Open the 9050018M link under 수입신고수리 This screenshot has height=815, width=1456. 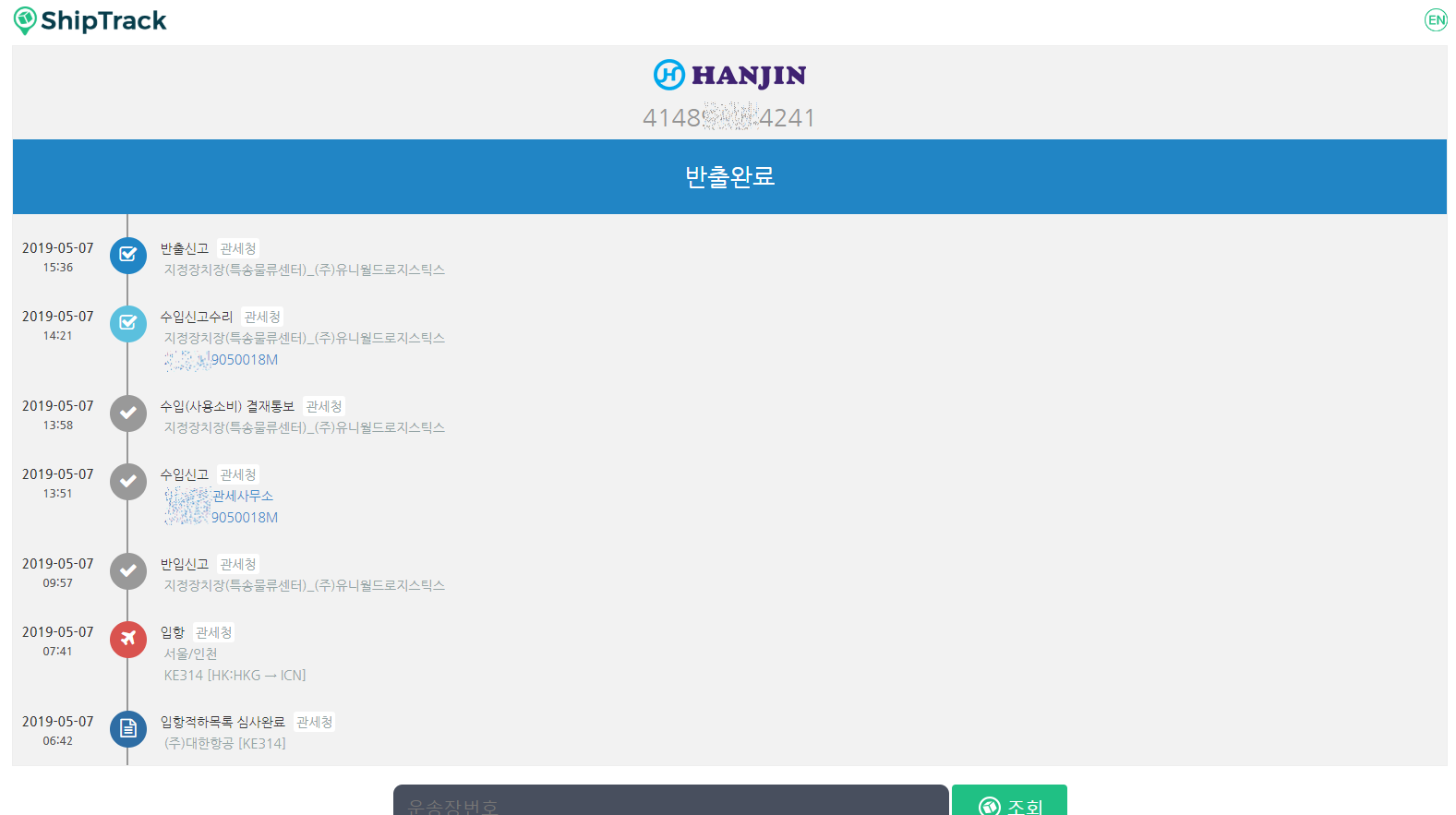click(222, 360)
